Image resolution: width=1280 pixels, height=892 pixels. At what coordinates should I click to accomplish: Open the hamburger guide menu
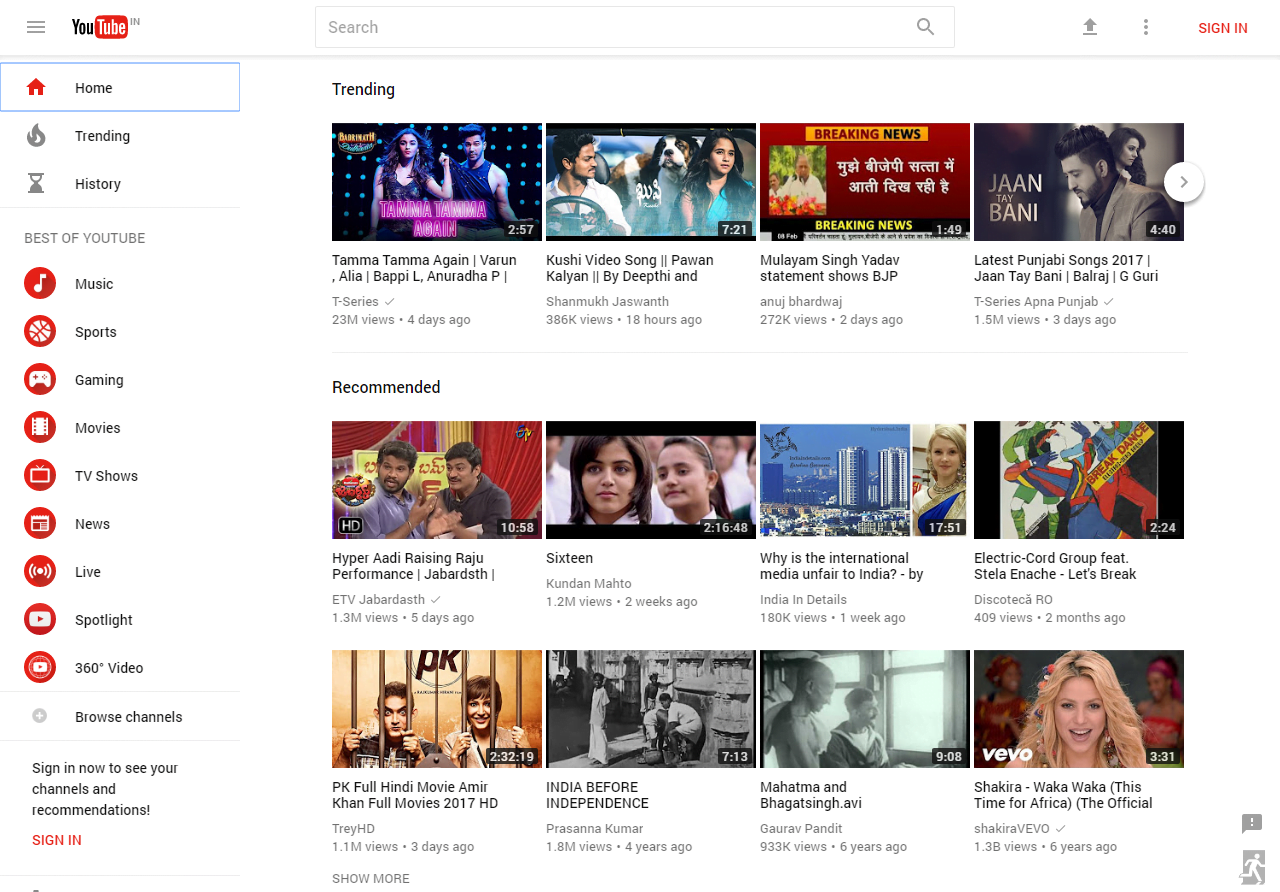36,27
